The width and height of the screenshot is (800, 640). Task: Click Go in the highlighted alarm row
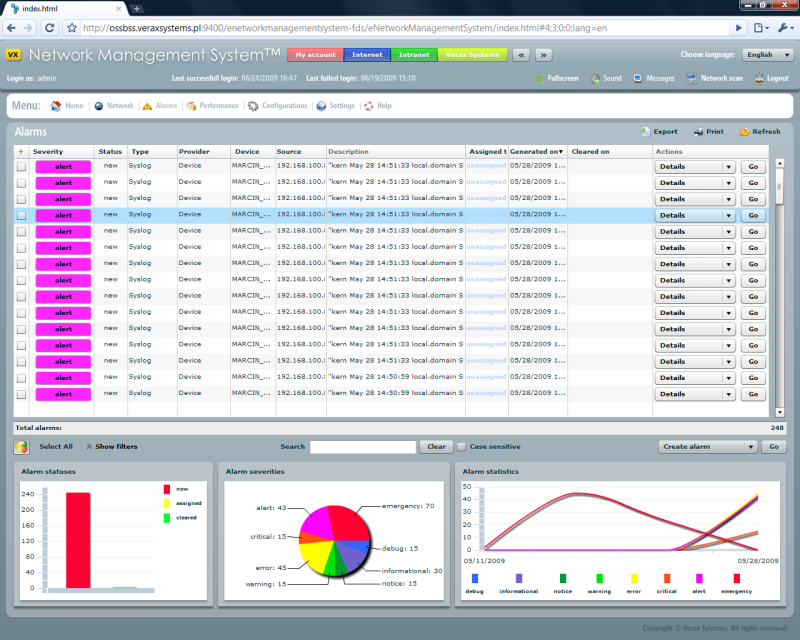coord(753,215)
